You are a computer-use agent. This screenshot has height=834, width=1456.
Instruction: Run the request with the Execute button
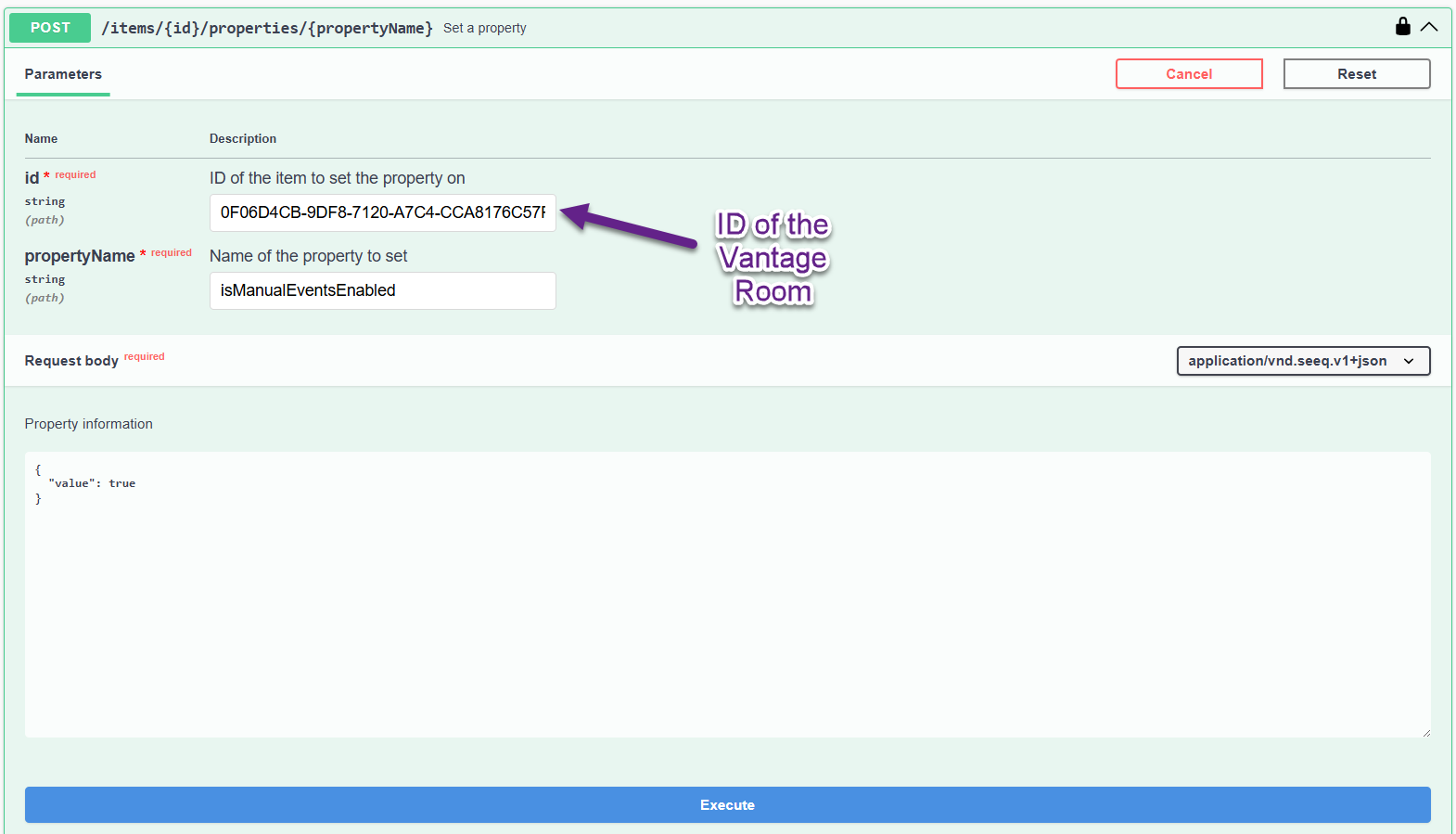(727, 805)
